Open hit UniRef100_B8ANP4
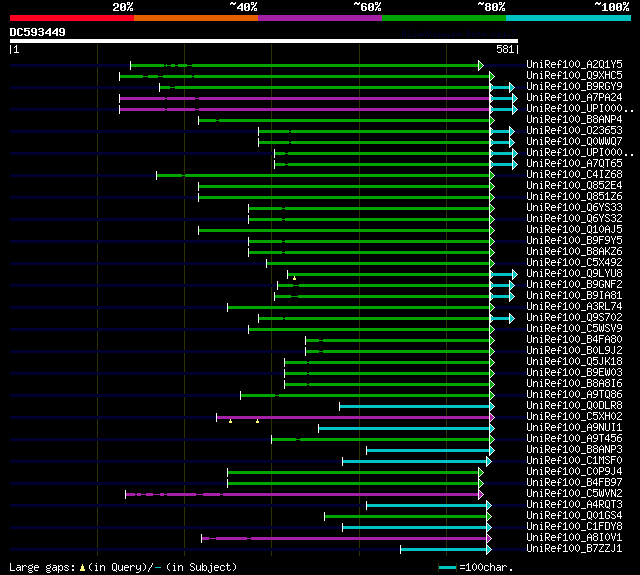The height and width of the screenshot is (575, 640). [574, 120]
